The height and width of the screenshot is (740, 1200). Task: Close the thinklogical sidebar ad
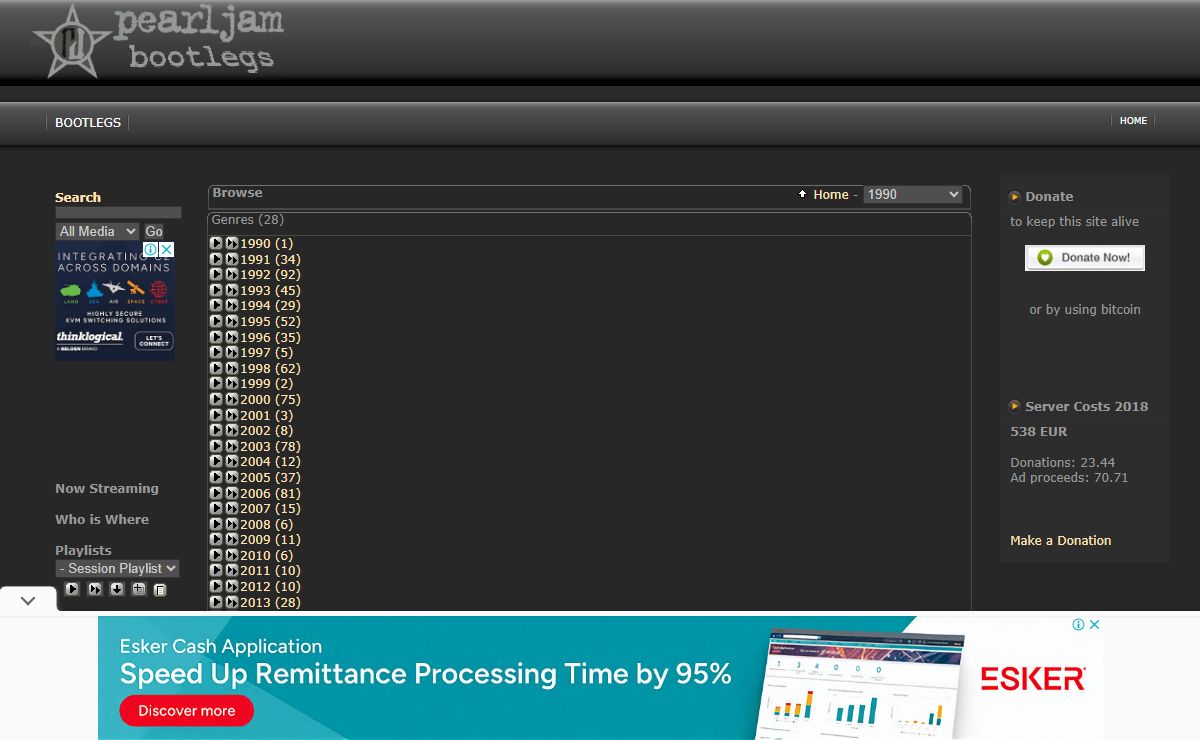167,249
